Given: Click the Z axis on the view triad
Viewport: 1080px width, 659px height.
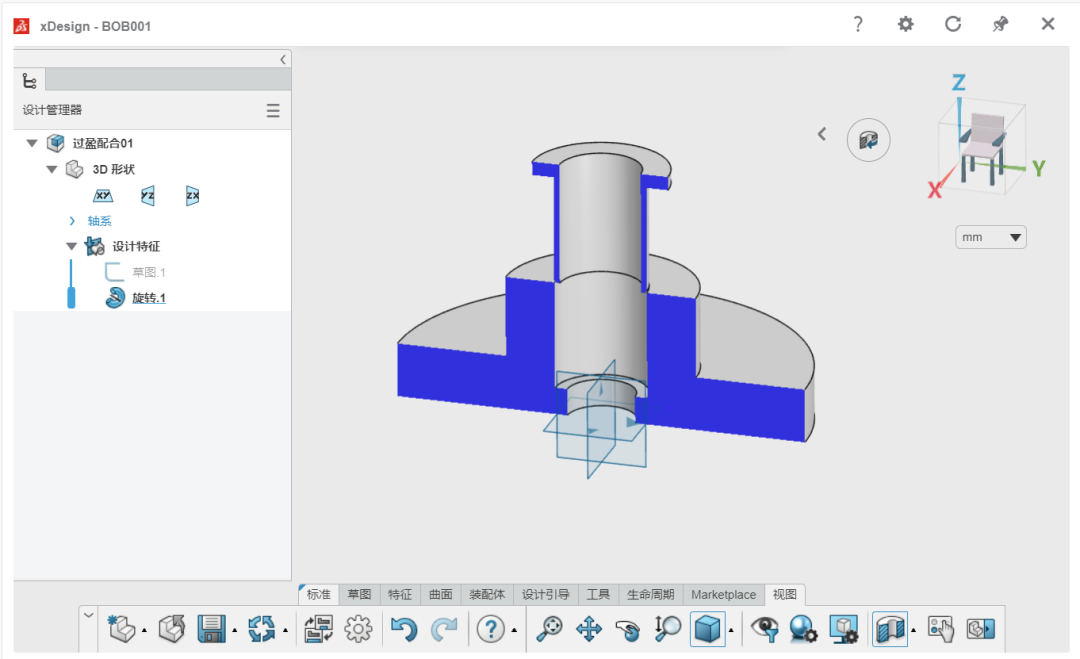Looking at the screenshot, I should 958,83.
